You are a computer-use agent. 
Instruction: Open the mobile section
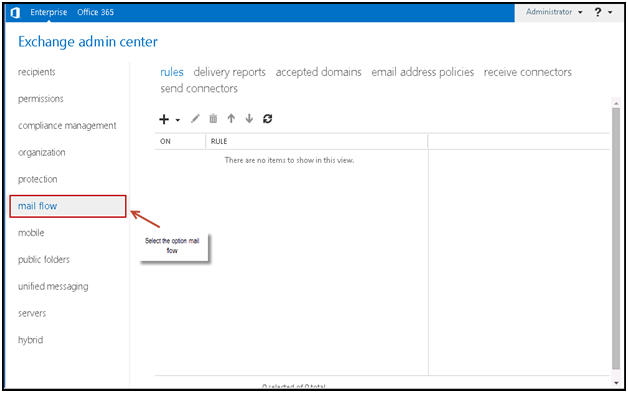31,233
